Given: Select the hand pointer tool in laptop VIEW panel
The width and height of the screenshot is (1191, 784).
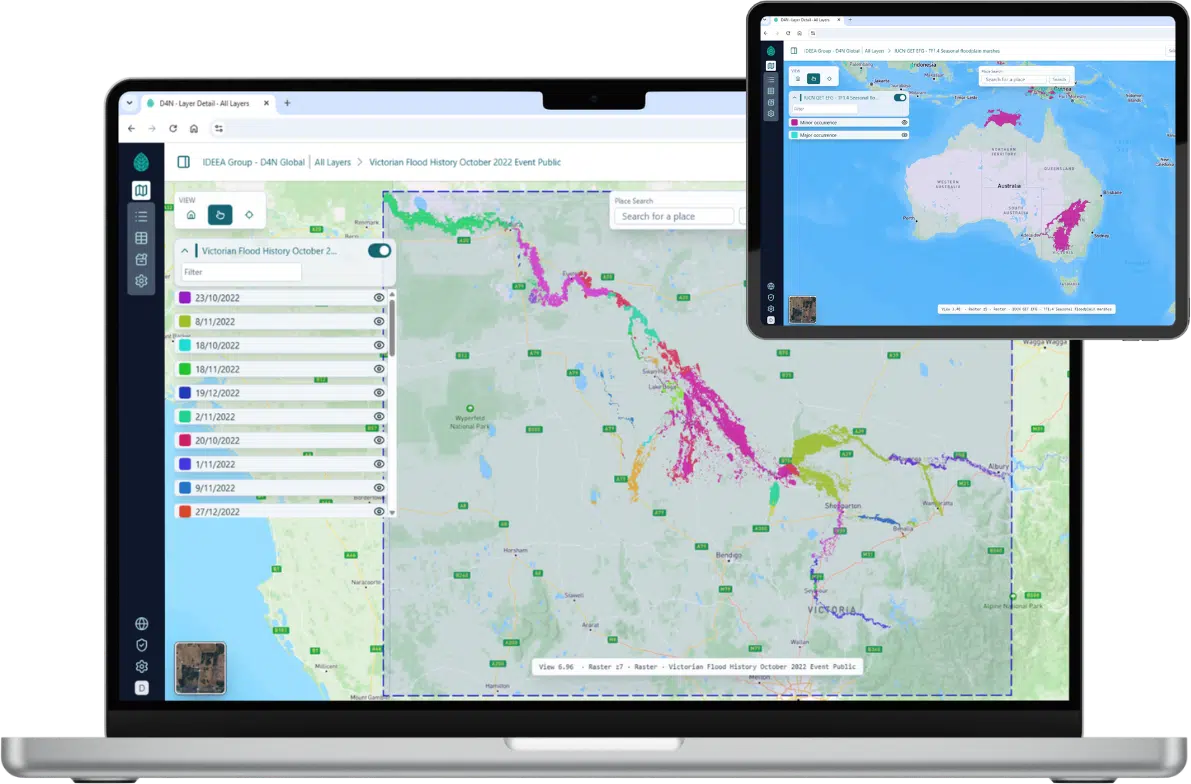Looking at the screenshot, I should pyautogui.click(x=220, y=215).
